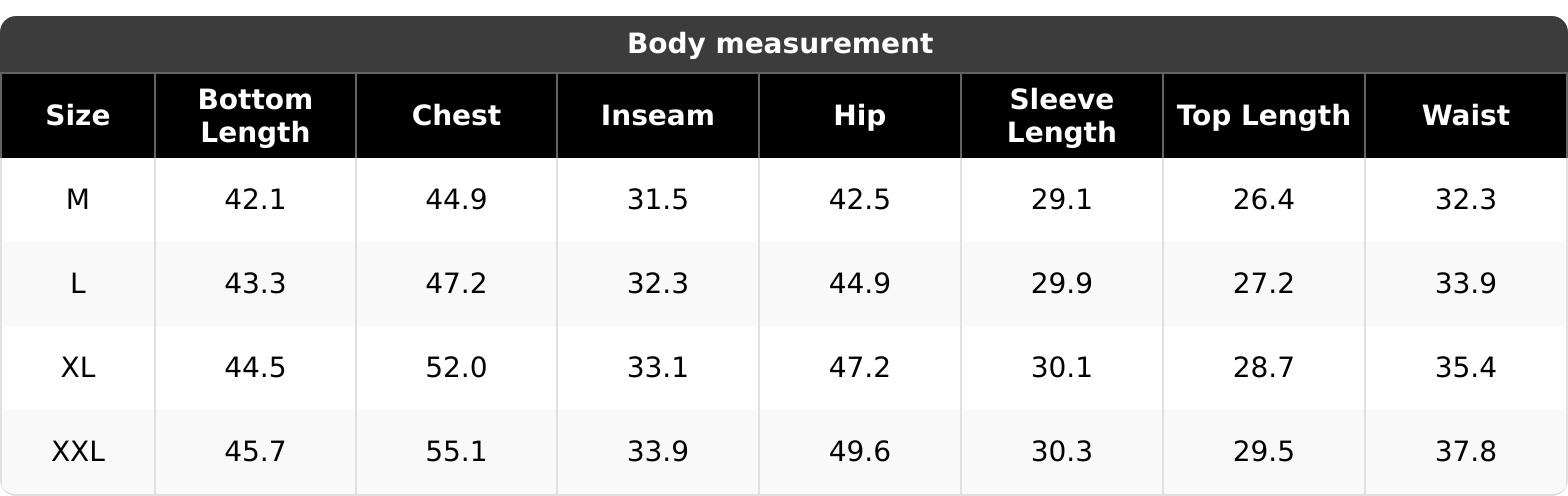
Task: Select the Chest column header
Action: click(456, 116)
